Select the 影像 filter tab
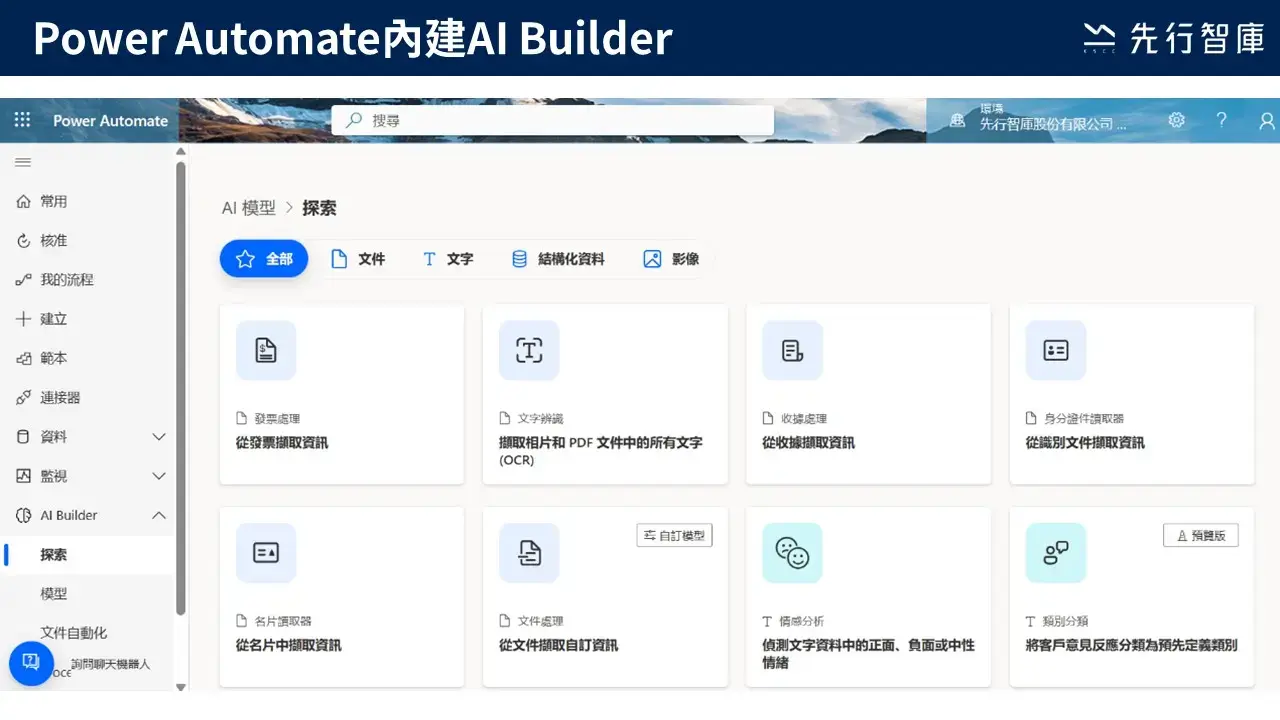This screenshot has width=1280, height=720. [x=671, y=259]
